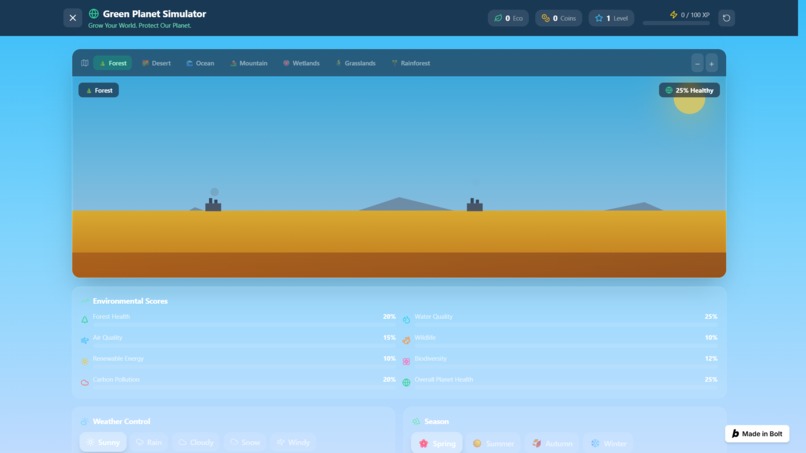The height and width of the screenshot is (453, 806).
Task: Click the Forest Health progress bar
Action: (244, 324)
